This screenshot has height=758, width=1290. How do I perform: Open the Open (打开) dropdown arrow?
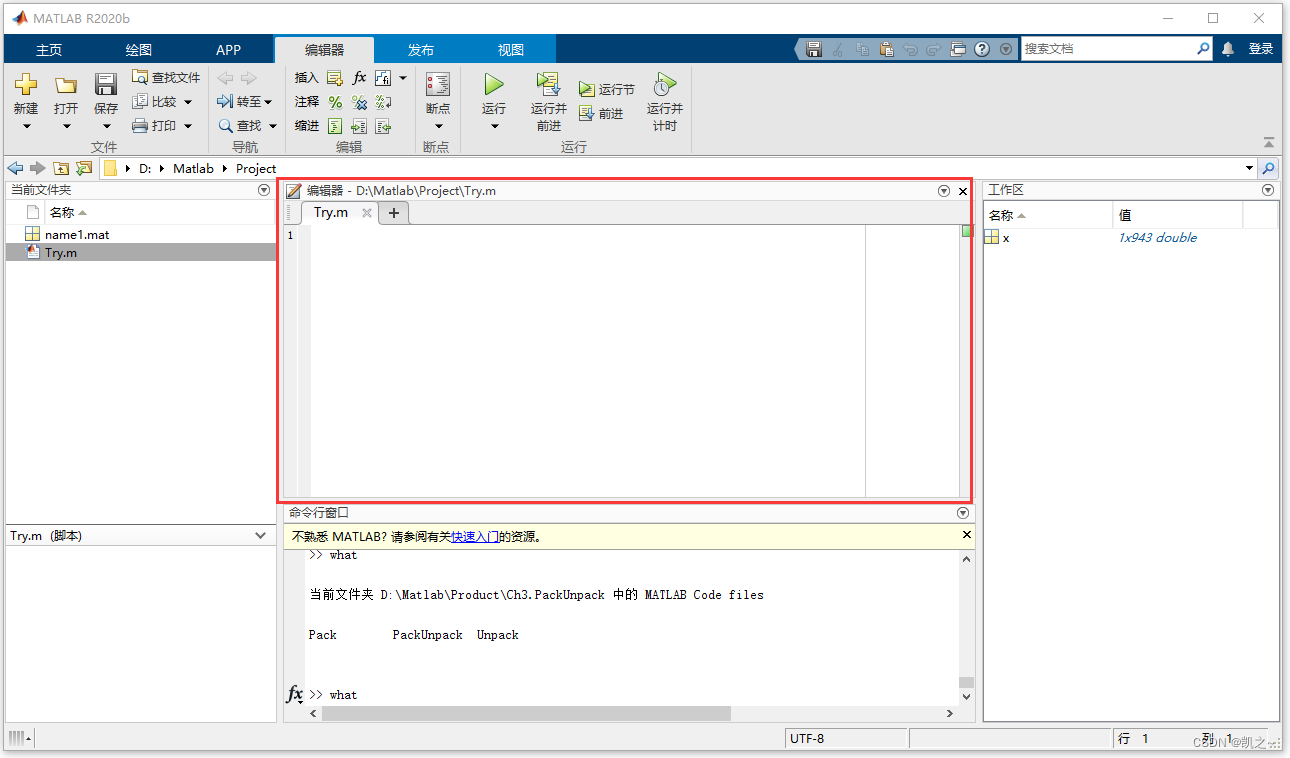pos(66,126)
